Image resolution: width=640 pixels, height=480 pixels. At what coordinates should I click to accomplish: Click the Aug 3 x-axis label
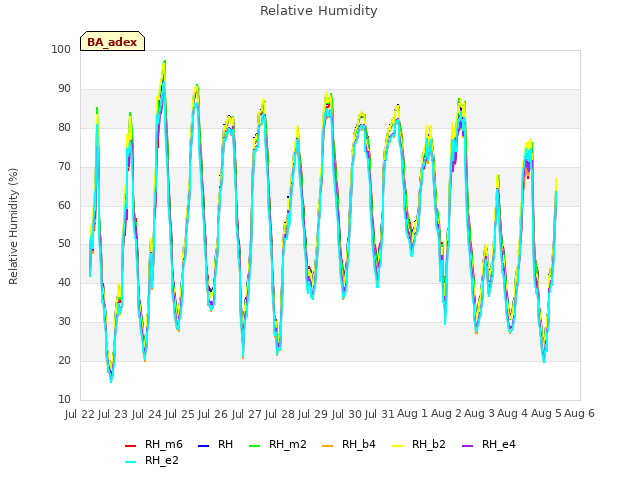click(x=480, y=414)
